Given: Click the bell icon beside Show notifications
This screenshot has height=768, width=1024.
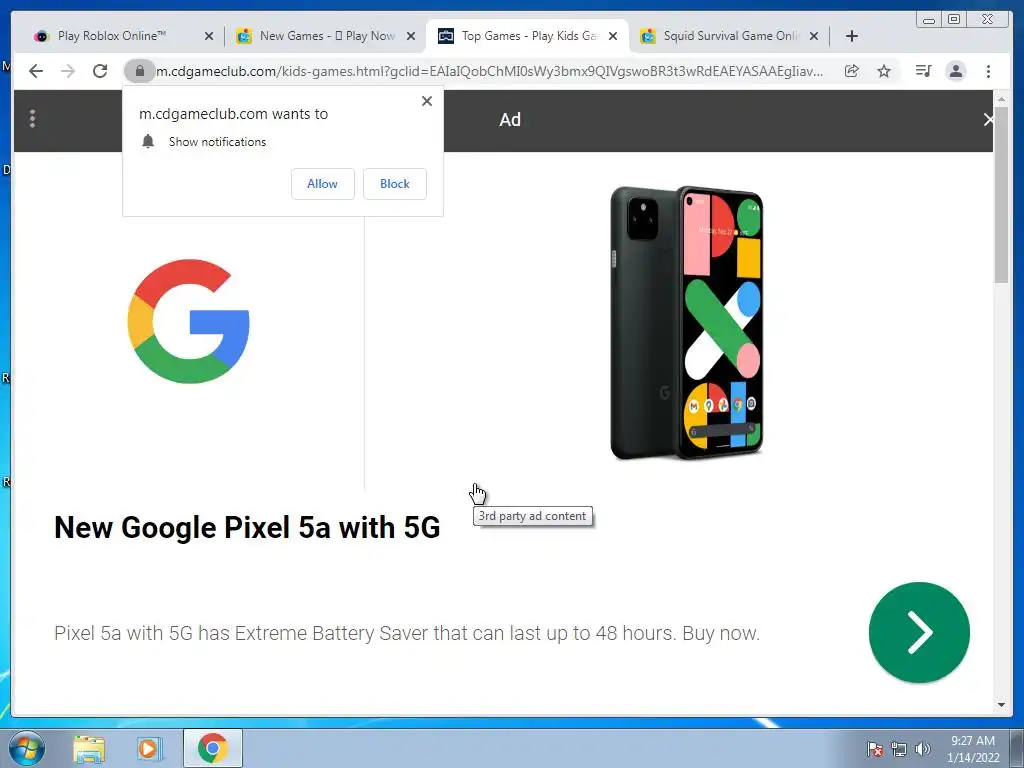Looking at the screenshot, I should click(x=148, y=142).
